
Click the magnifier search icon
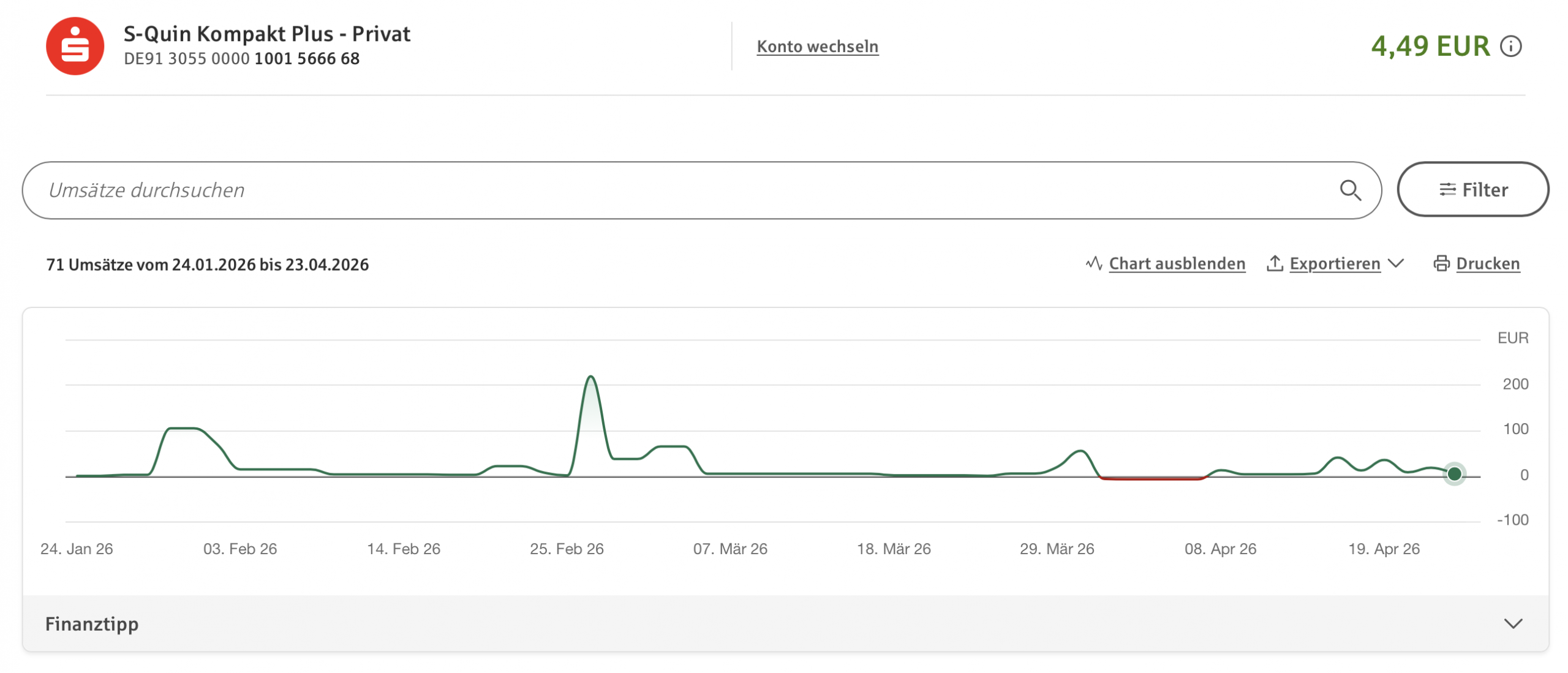click(1349, 190)
